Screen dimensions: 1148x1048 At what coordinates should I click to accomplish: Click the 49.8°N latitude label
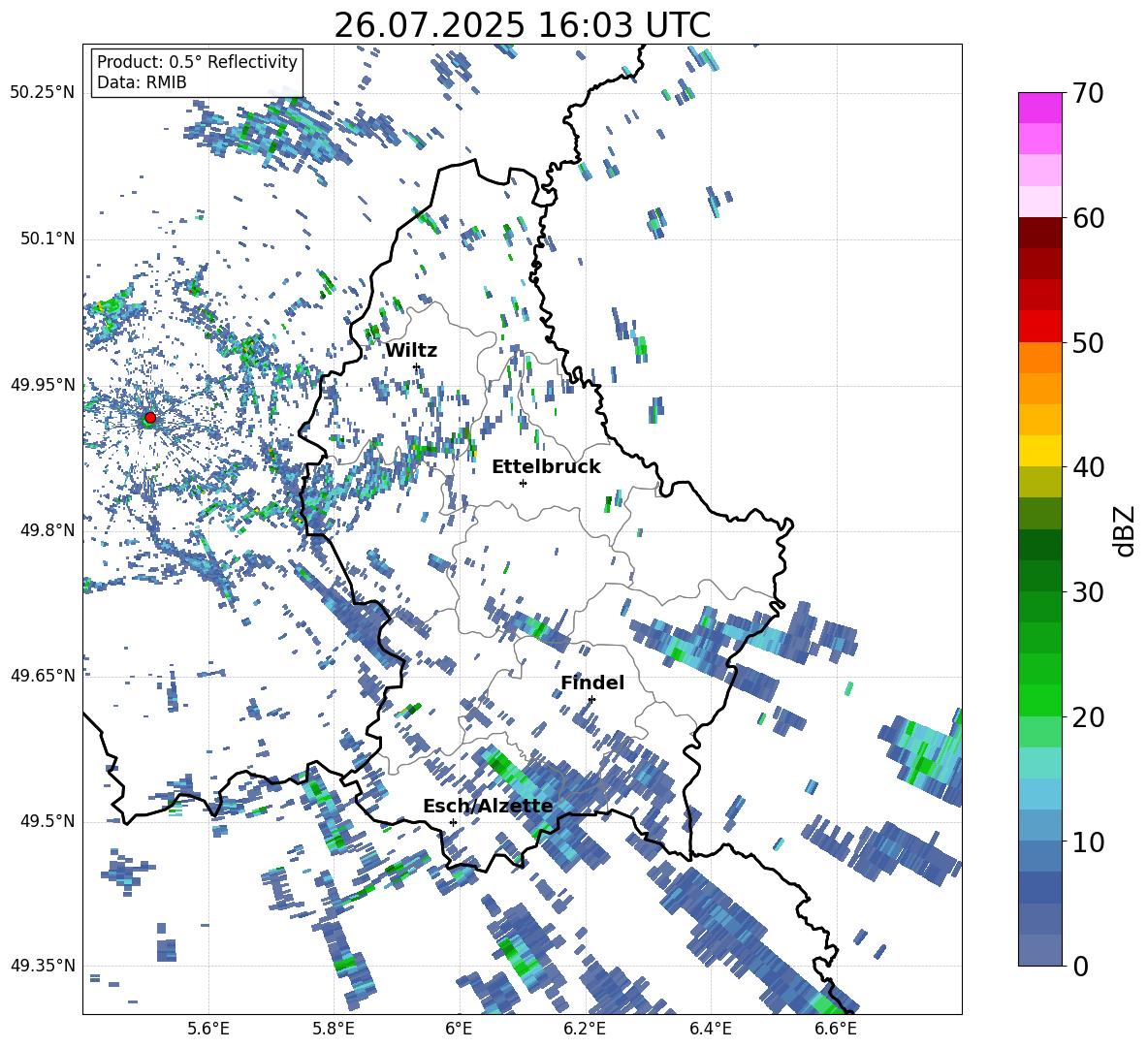(48, 530)
